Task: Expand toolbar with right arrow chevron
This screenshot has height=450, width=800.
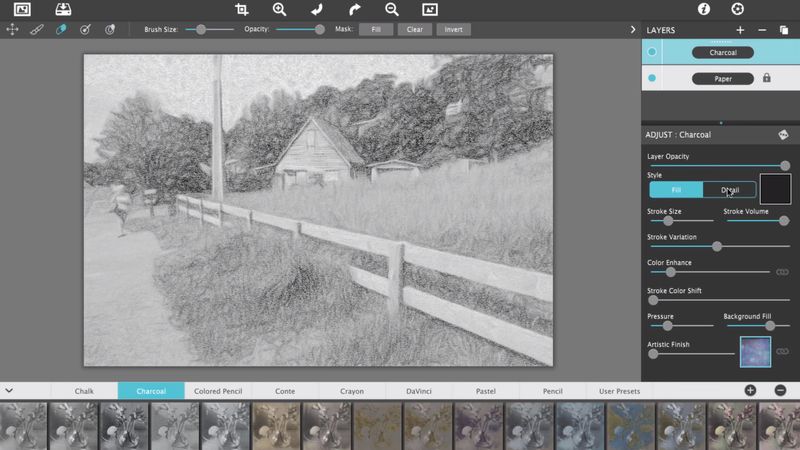Action: pos(633,30)
